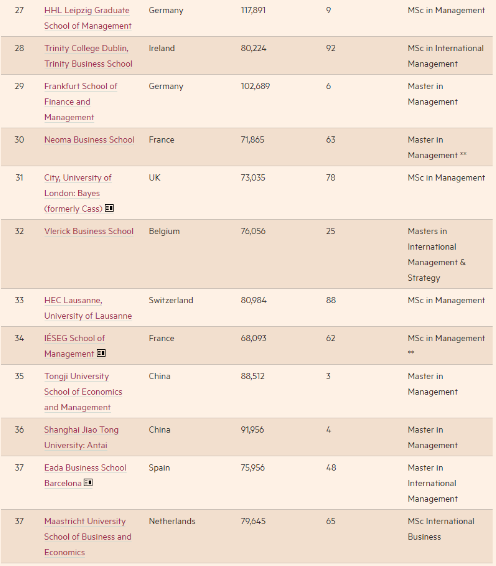Open the profile icon after Eada Business School Barcelona
Viewport: 496px width, 566px height.
click(x=88, y=482)
